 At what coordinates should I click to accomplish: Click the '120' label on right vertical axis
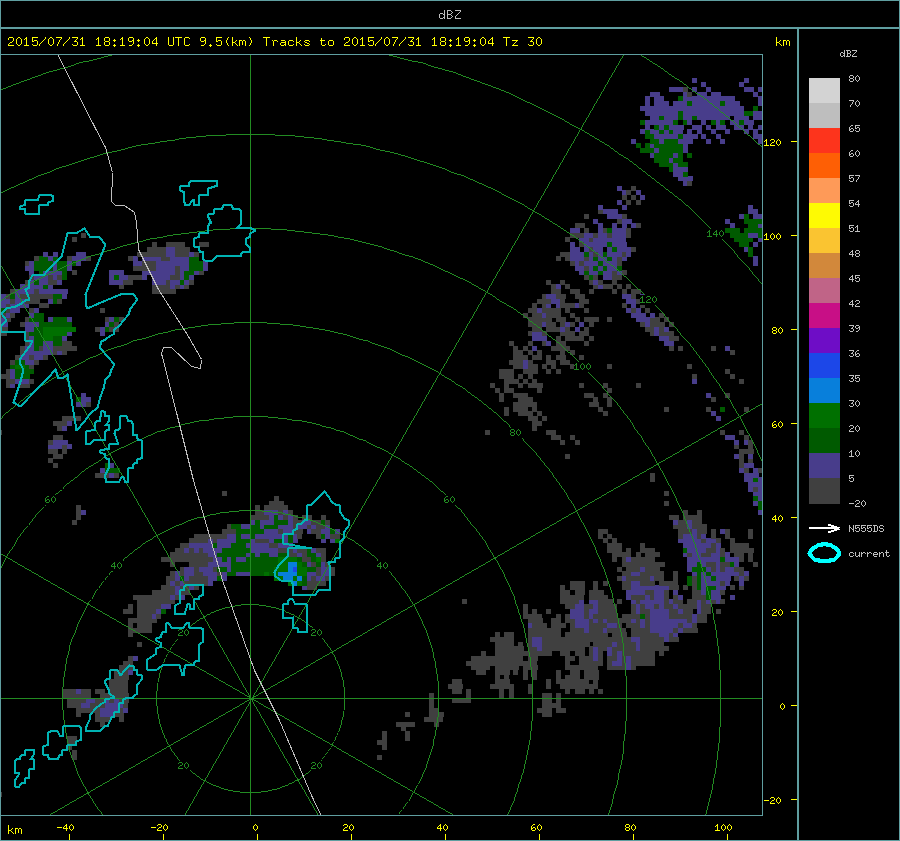tap(772, 142)
